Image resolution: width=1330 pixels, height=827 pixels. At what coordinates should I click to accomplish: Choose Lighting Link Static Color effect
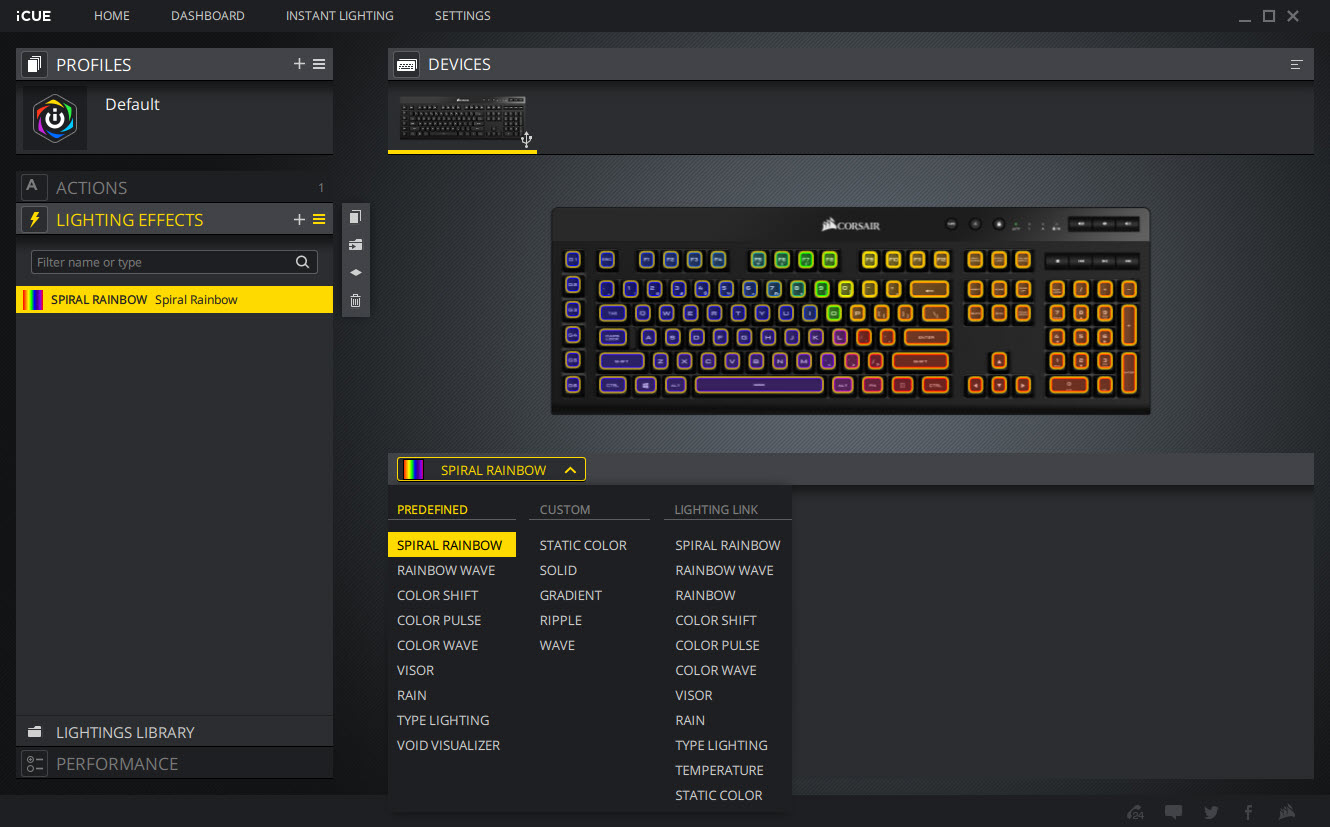719,795
